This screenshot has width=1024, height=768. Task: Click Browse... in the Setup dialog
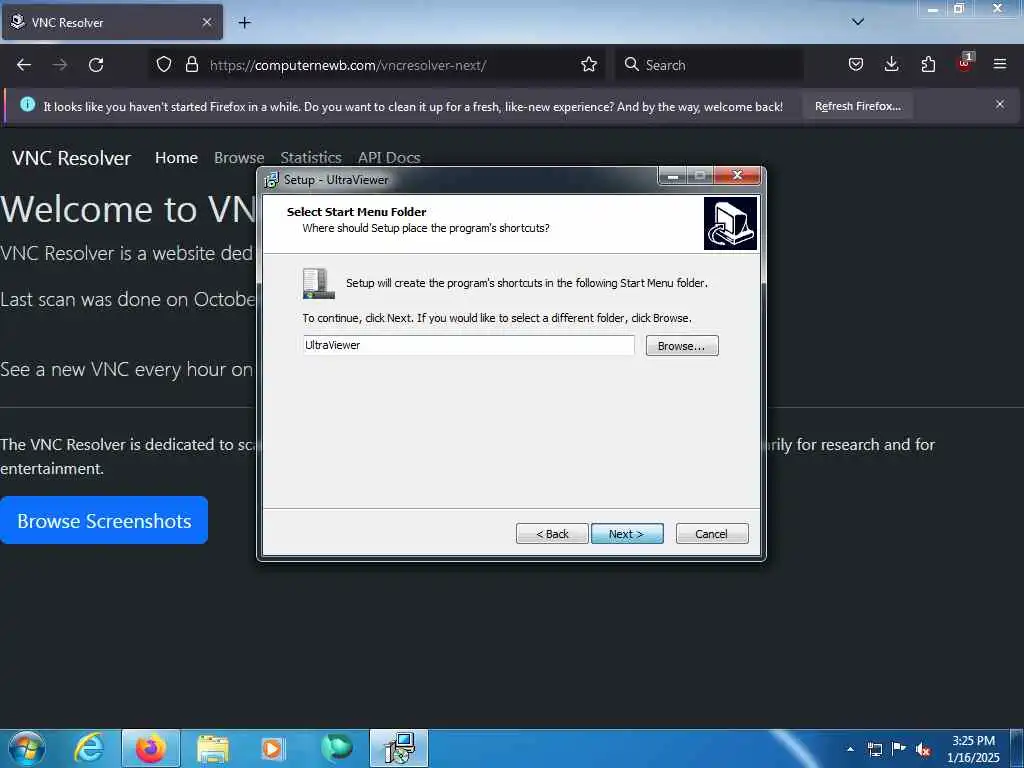(682, 345)
